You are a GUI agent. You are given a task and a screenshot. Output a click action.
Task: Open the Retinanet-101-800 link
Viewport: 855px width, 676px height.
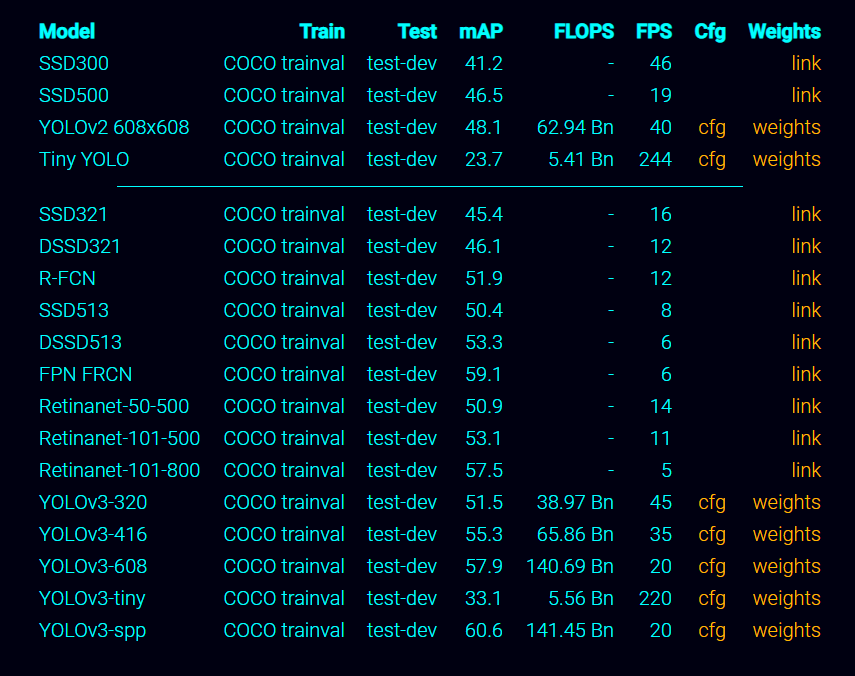[x=806, y=470]
